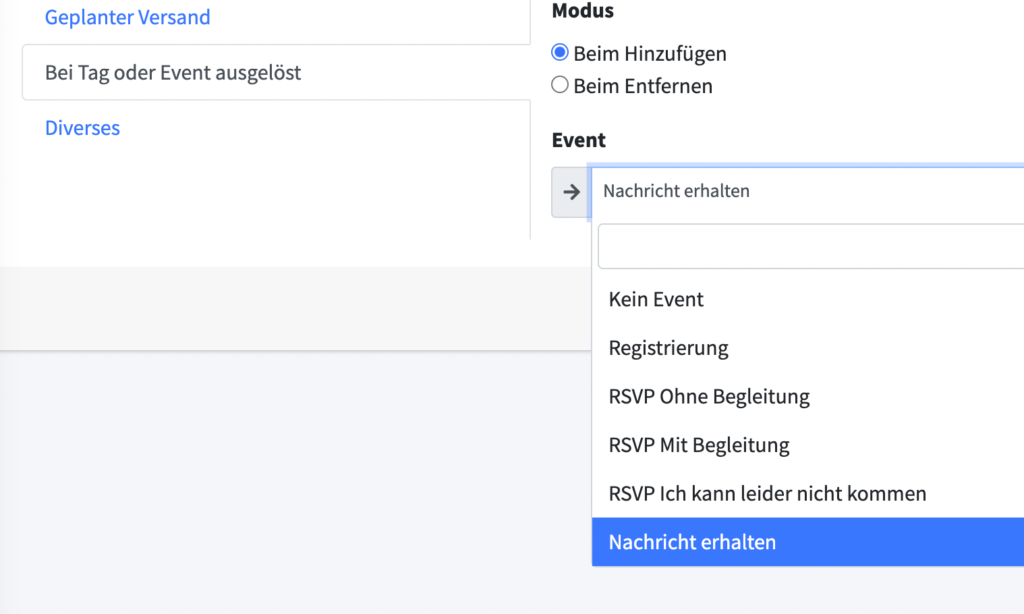This screenshot has width=1024, height=614.
Task: Click the 'Event' field label
Action: pos(579,141)
